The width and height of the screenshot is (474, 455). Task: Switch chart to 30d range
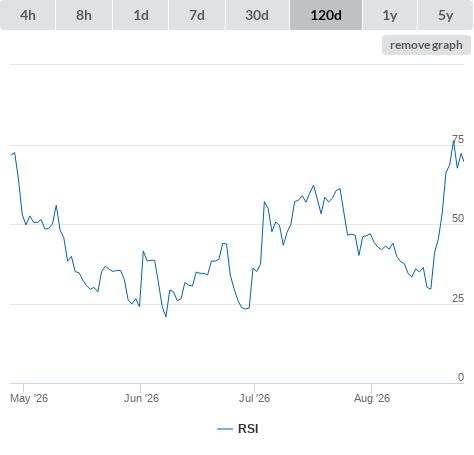pyautogui.click(x=257, y=15)
